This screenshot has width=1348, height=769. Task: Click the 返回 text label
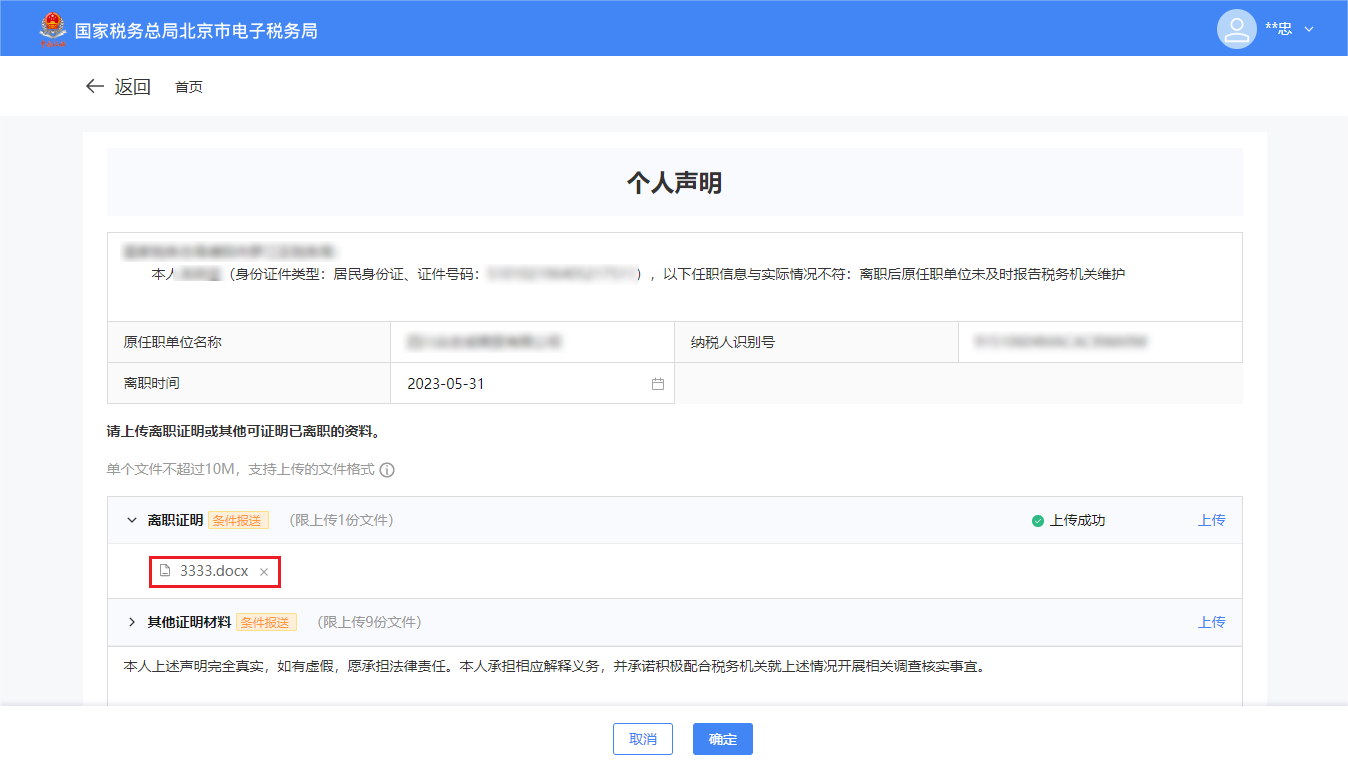132,87
